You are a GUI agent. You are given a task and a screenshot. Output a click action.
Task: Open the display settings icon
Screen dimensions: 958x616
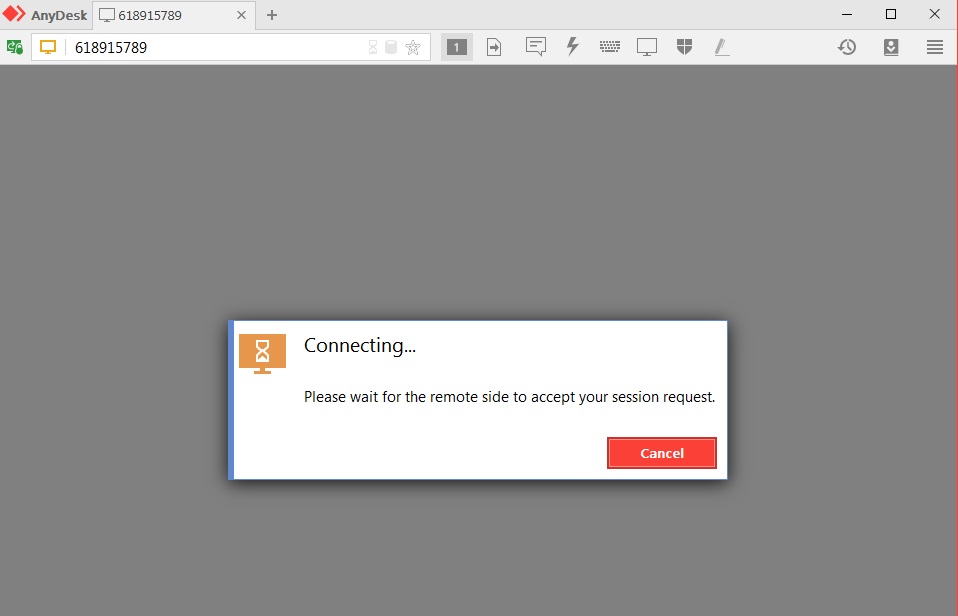click(646, 46)
